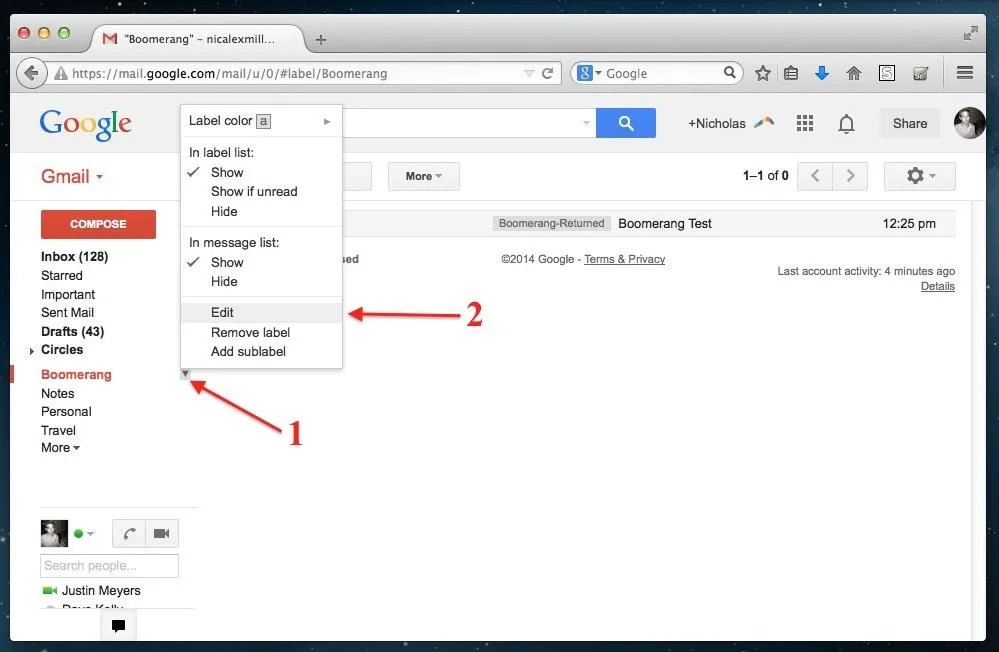Open the Travel label
Image resolution: width=999 pixels, height=652 pixels.
(58, 430)
